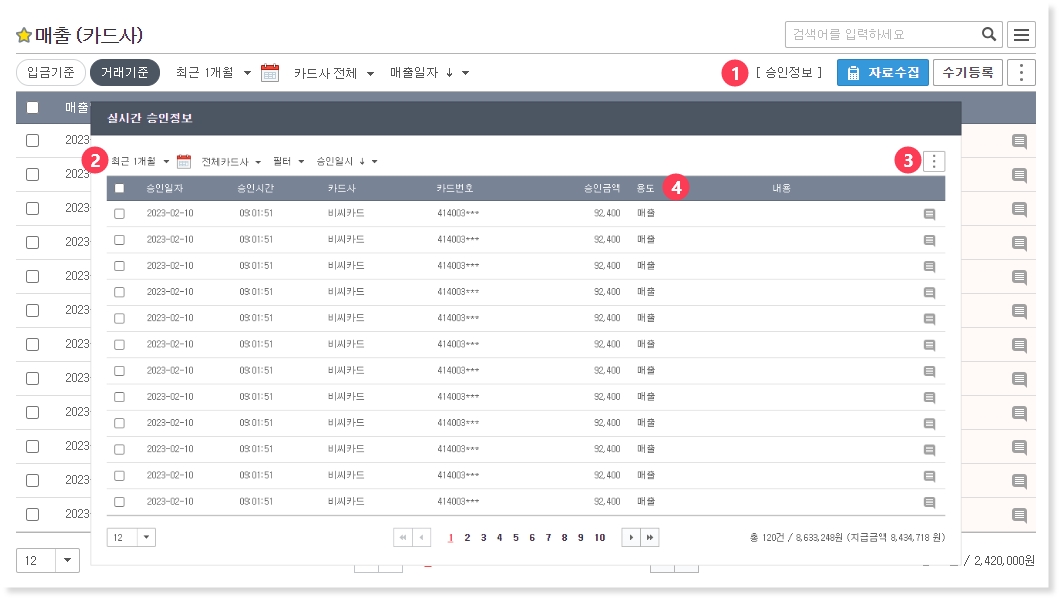Open the calendar icon next to 최근 1개월 in main toolbar
Image resolution: width=1061 pixels, height=600 pixels.
[270, 73]
